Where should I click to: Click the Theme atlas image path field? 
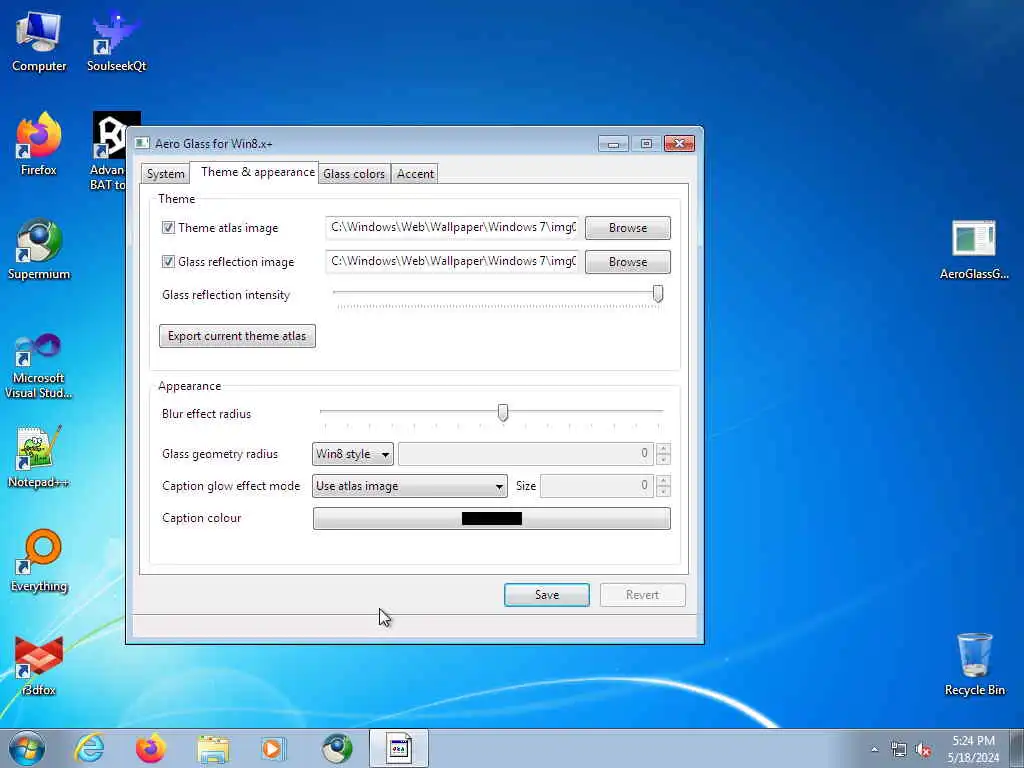(x=453, y=227)
